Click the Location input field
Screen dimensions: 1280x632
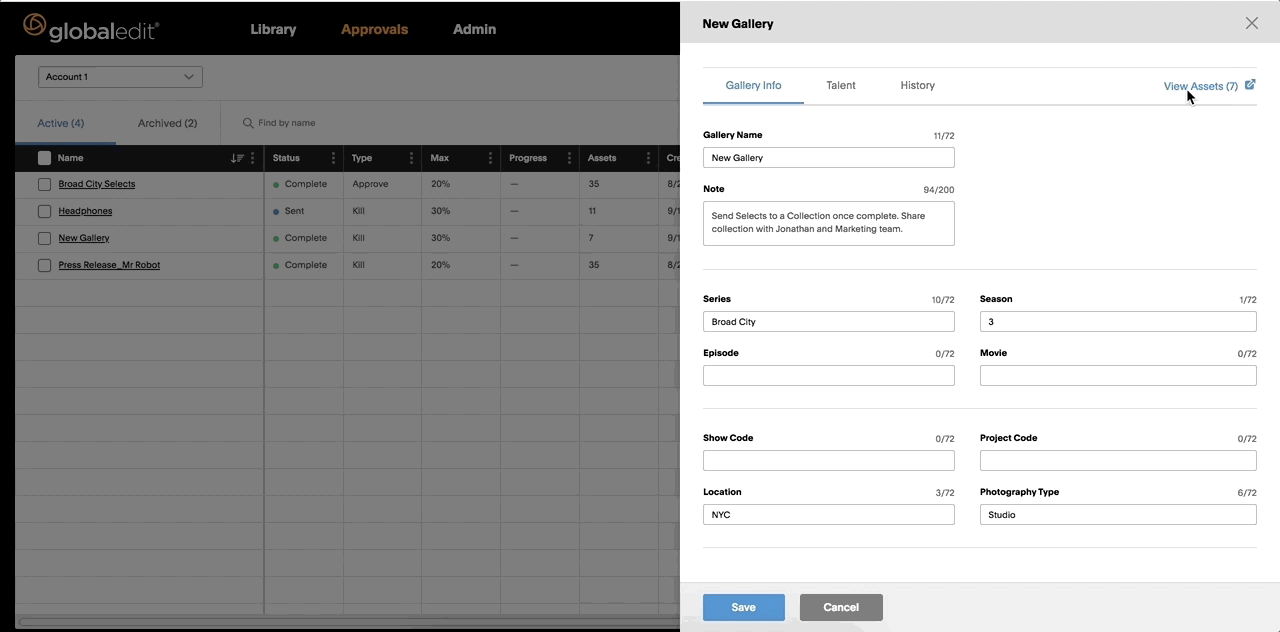(x=829, y=514)
